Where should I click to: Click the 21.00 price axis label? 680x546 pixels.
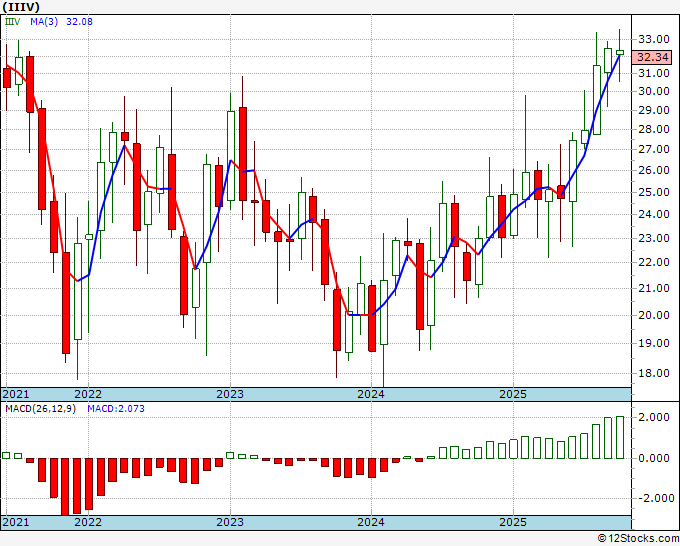[654, 288]
